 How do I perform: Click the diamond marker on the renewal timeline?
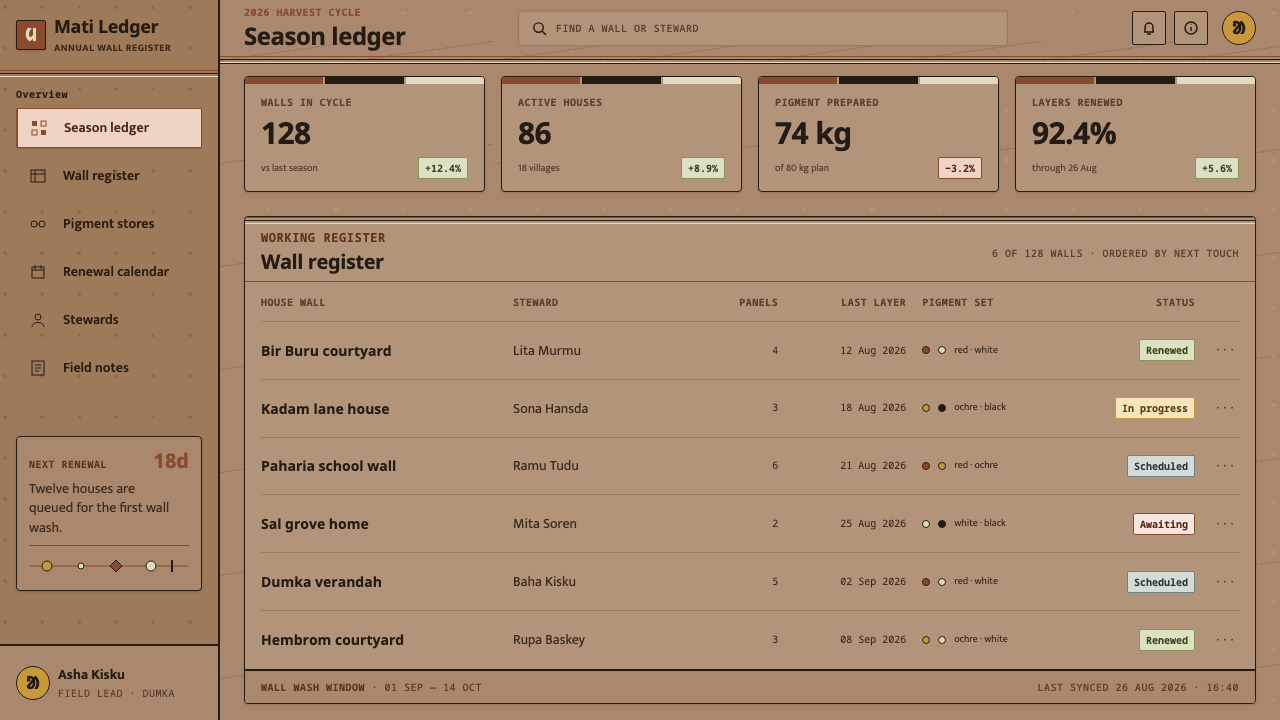(116, 566)
